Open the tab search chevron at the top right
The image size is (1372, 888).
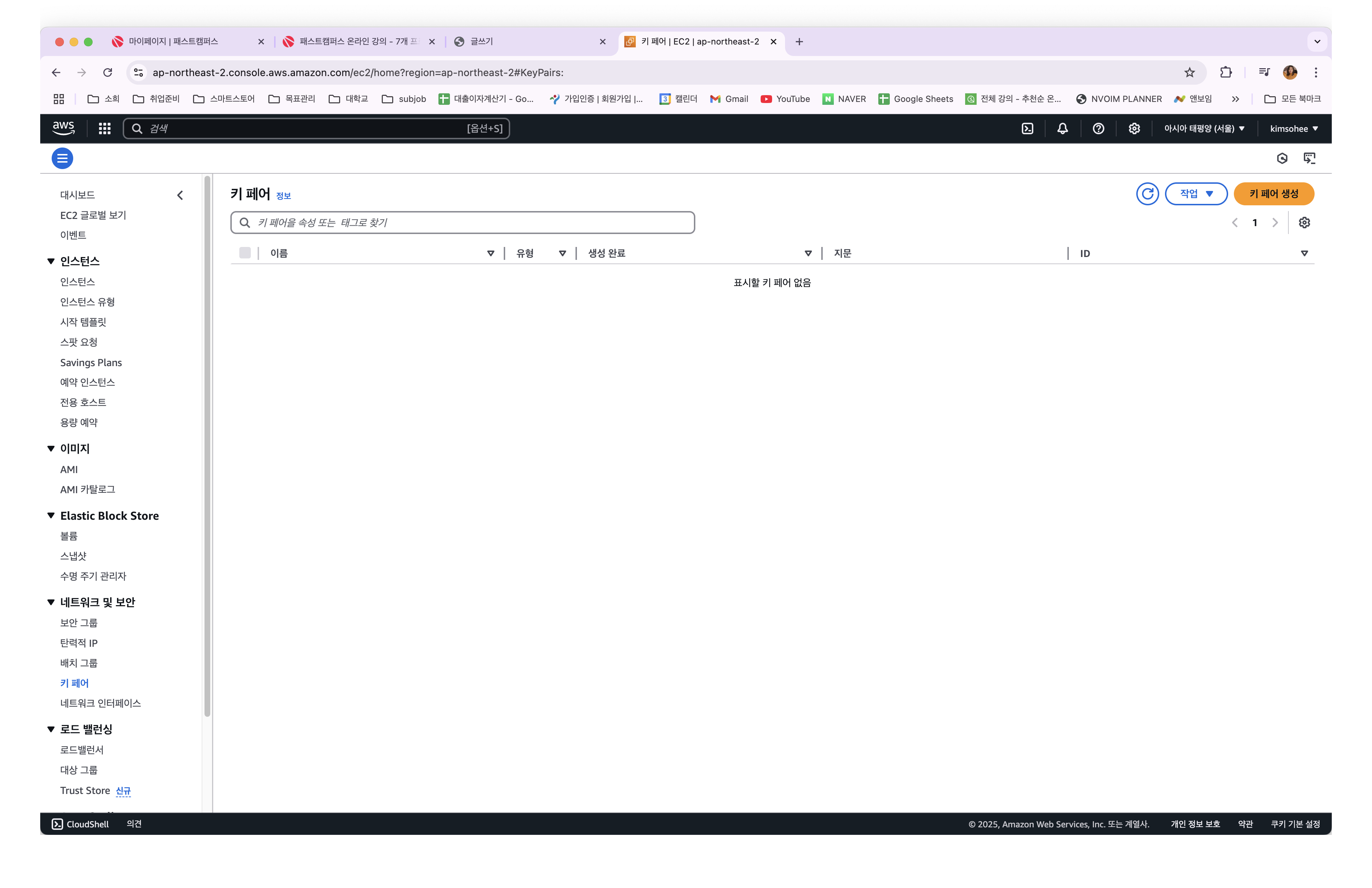[x=1317, y=42]
